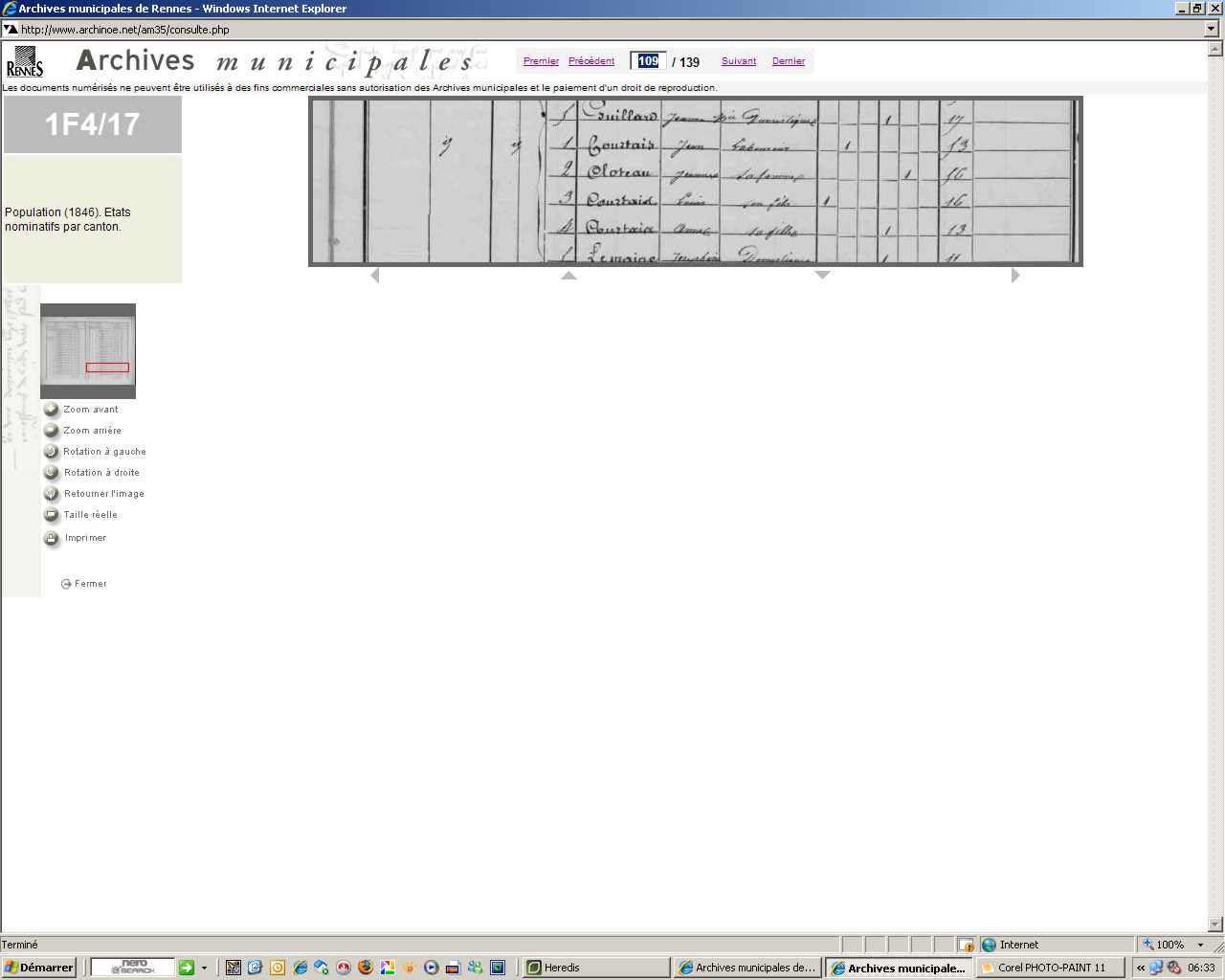1225x980 pixels.
Task: Switch to Heredis in the taskbar
Action: pos(595,968)
